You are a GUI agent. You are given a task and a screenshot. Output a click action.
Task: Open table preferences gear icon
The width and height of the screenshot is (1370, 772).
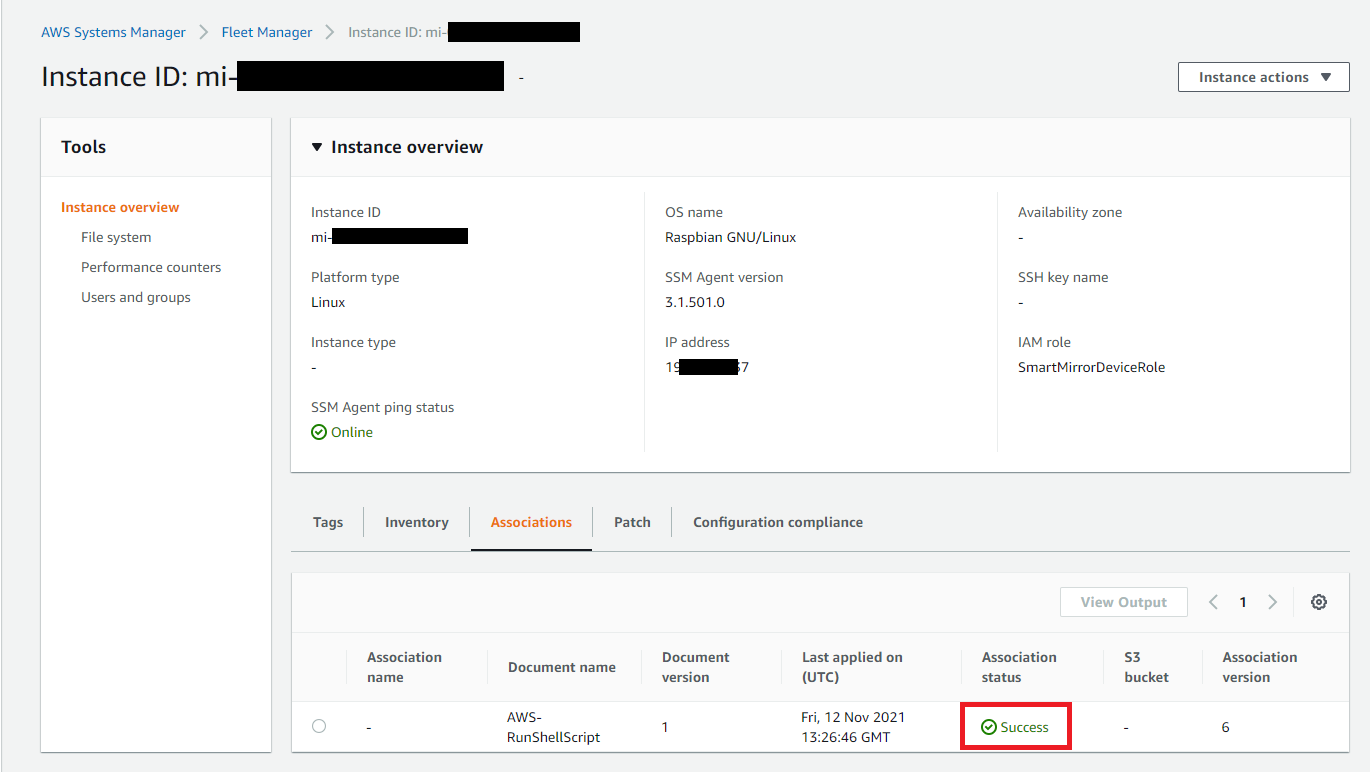pos(1319,602)
